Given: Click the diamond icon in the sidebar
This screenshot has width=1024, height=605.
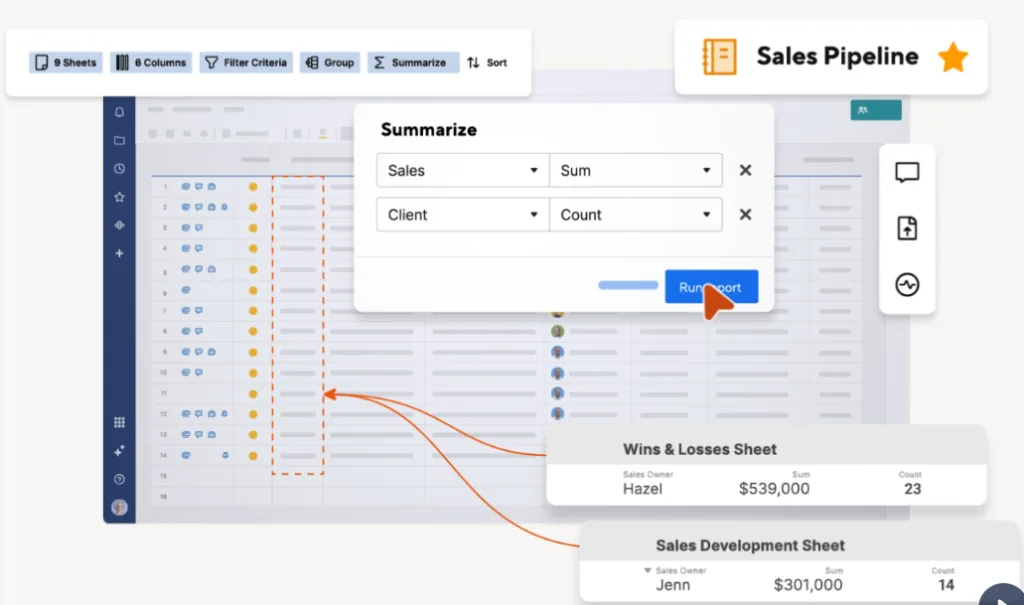Looking at the screenshot, I should coord(120,225).
